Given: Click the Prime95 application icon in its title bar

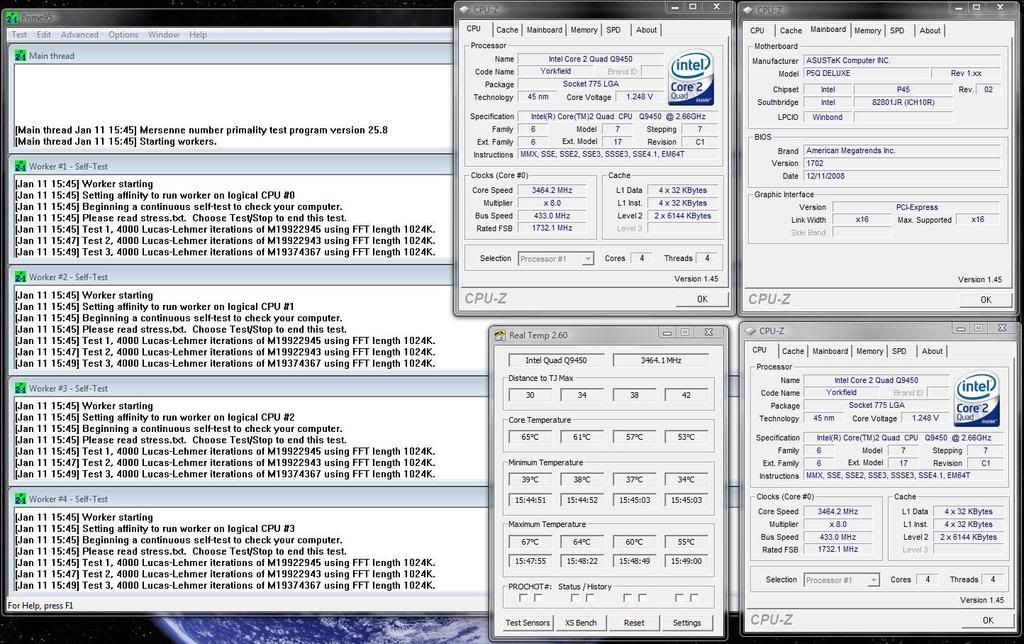Looking at the screenshot, I should tap(12, 18).
